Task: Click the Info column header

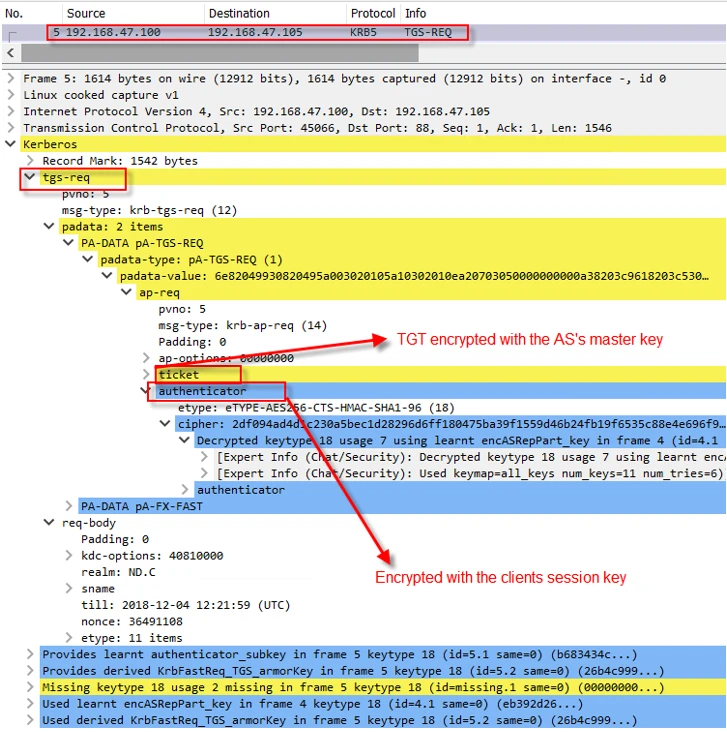Action: pyautogui.click(x=415, y=14)
